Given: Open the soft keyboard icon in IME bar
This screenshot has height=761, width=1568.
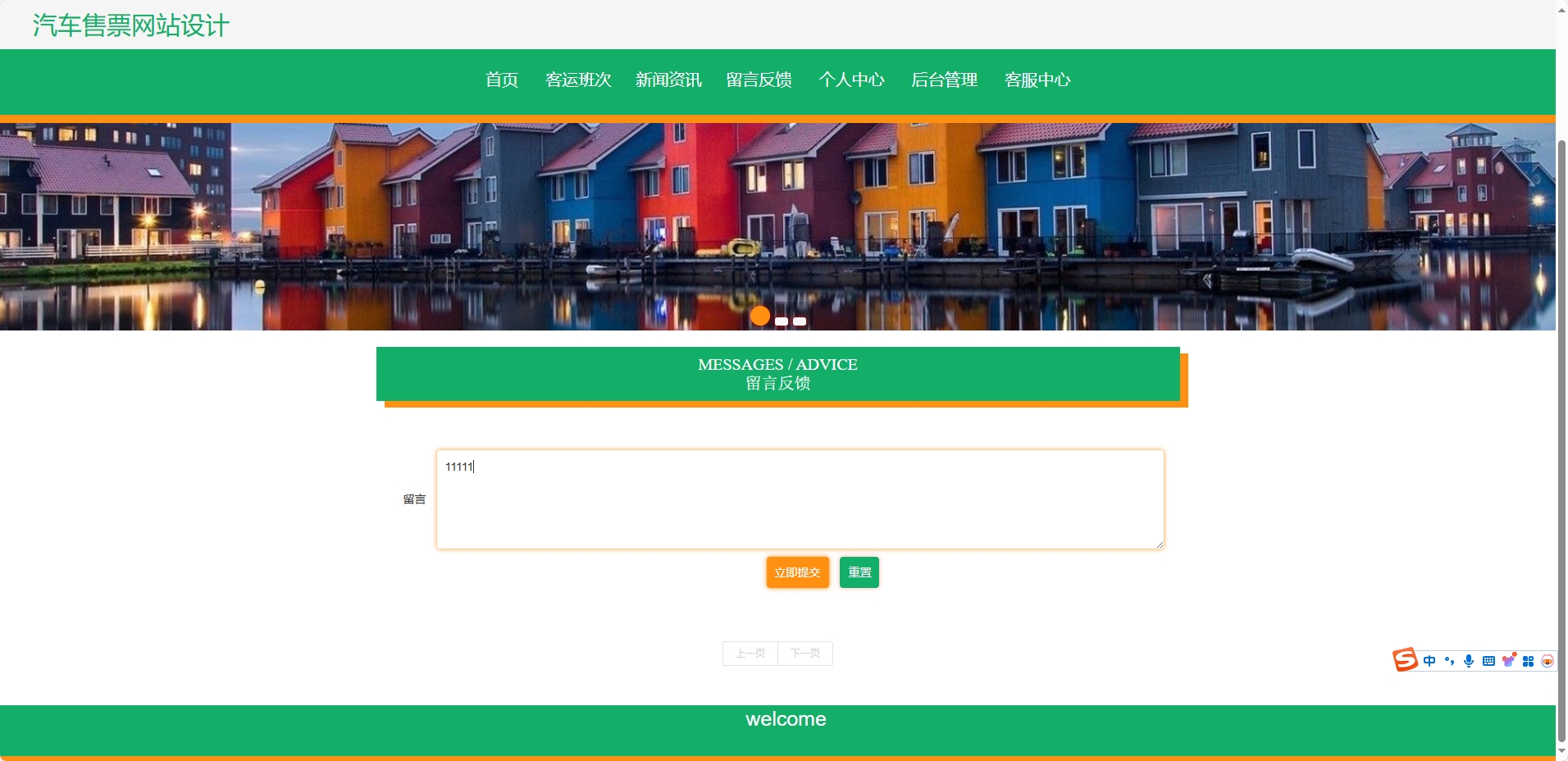Looking at the screenshot, I should click(x=1488, y=661).
